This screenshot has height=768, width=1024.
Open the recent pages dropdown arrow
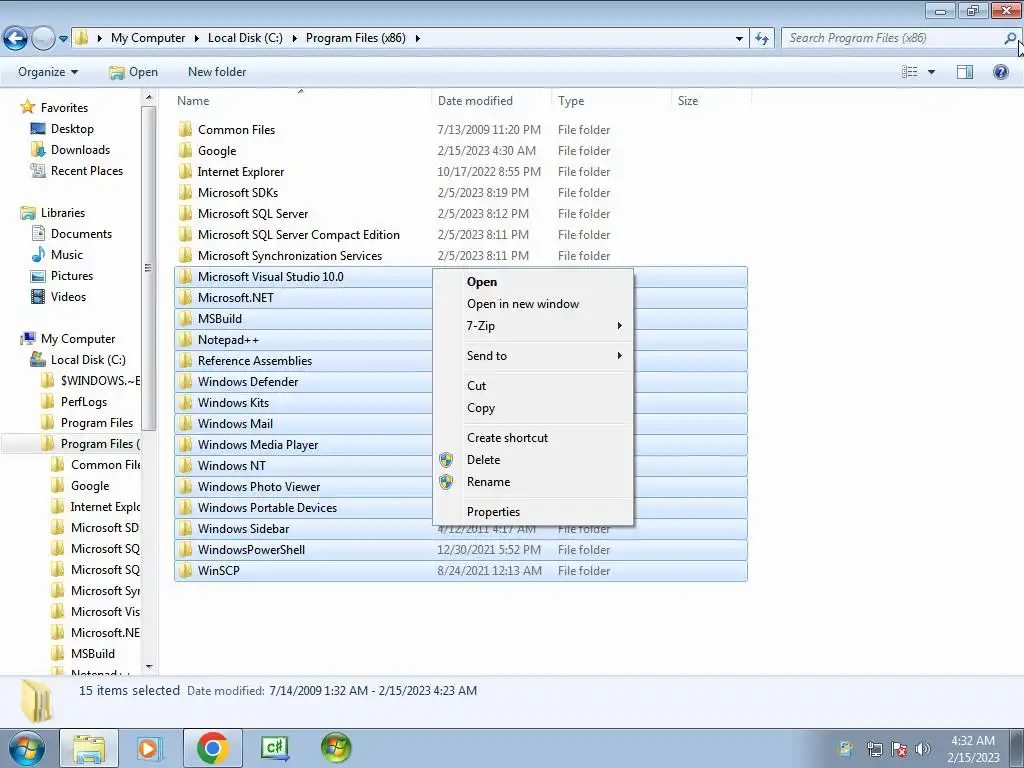(x=63, y=39)
